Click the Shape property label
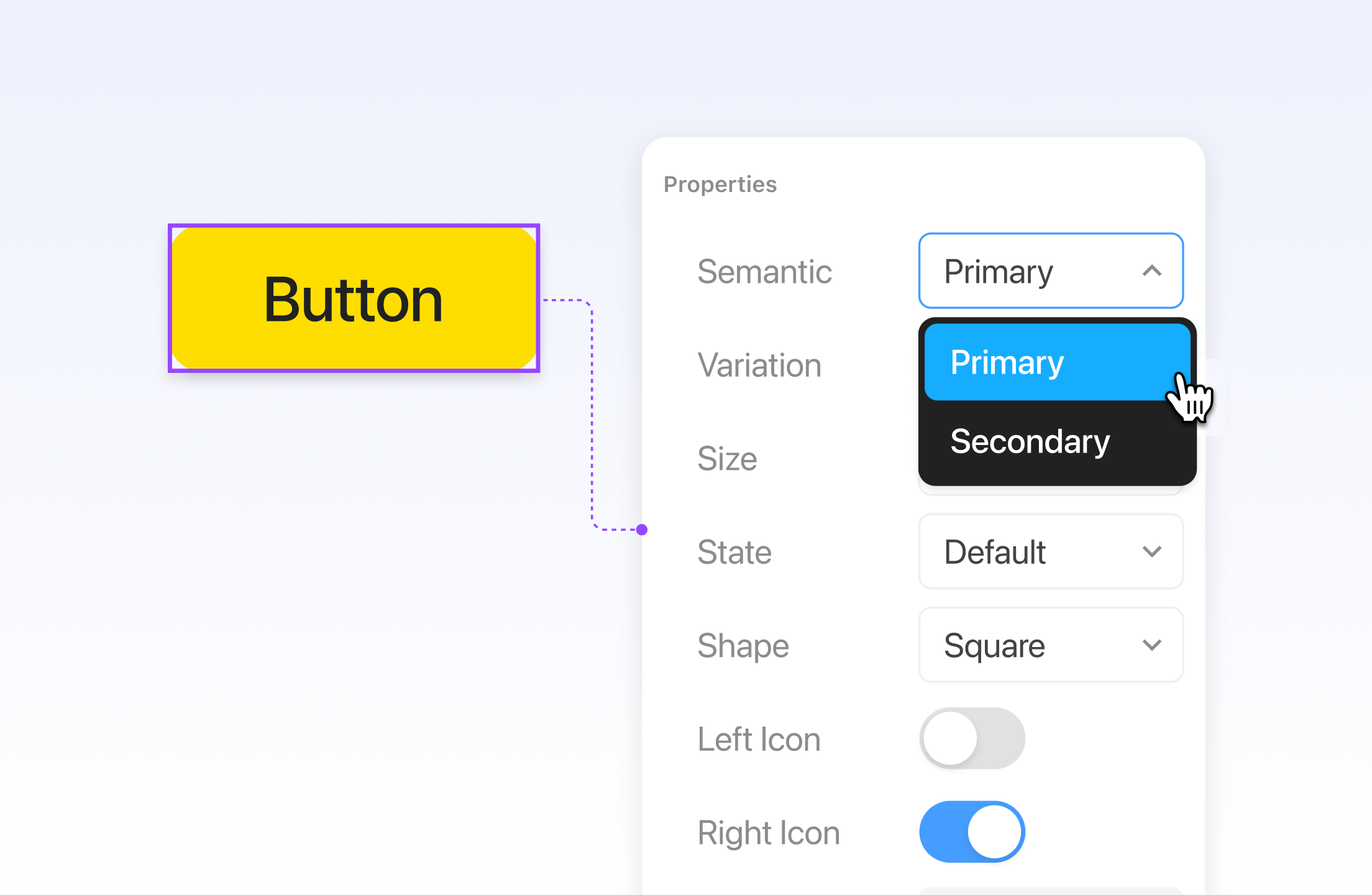This screenshot has width=1372, height=895. [743, 646]
